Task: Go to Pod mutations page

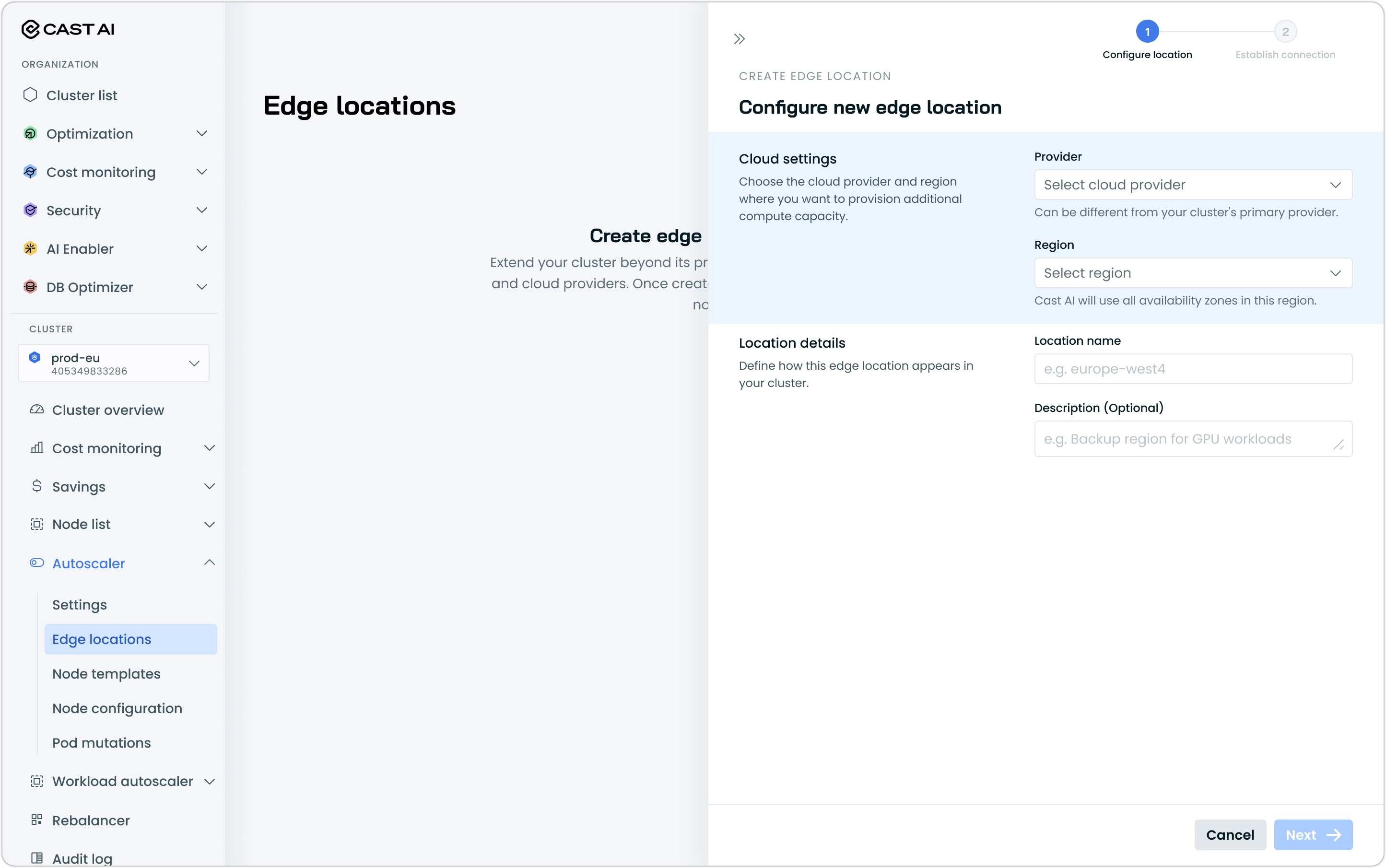Action: (102, 743)
